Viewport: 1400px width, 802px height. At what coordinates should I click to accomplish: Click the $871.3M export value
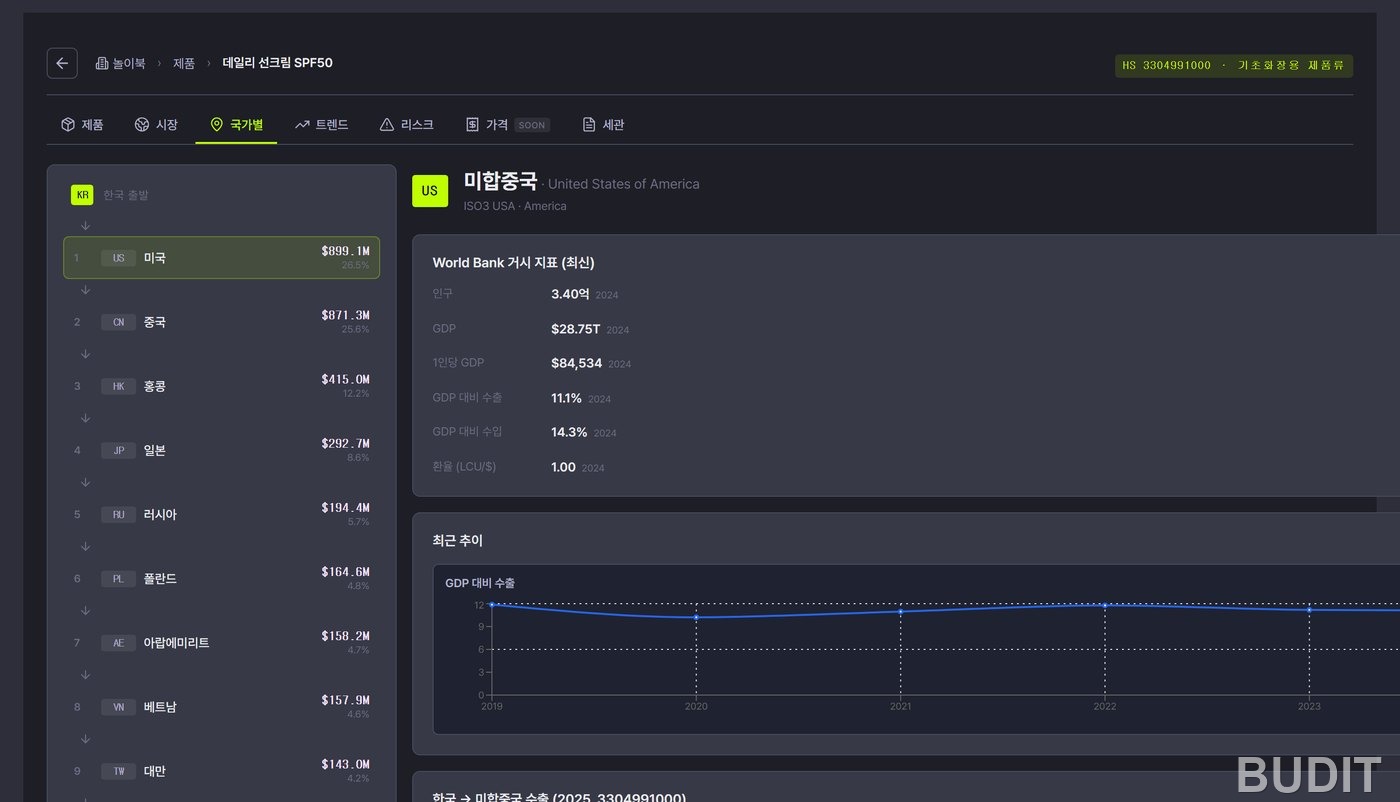pos(345,315)
